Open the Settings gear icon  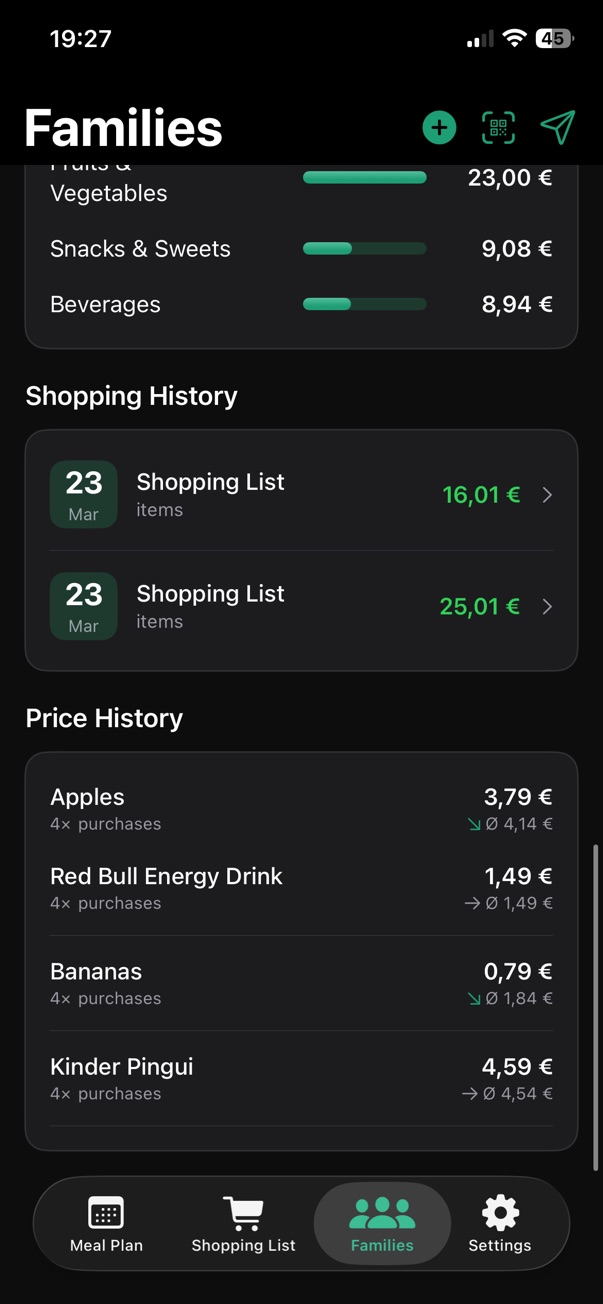tap(500, 1213)
